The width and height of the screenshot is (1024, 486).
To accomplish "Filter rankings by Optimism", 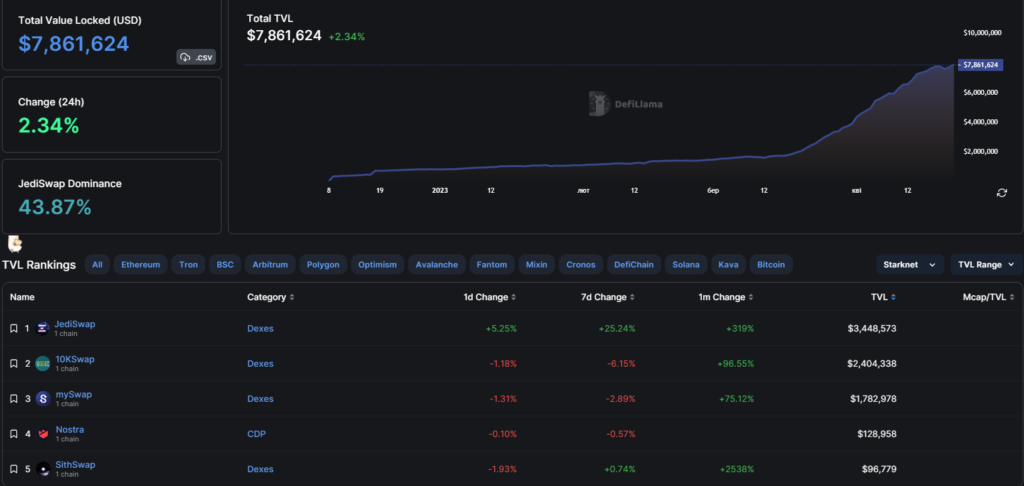I will click(377, 265).
